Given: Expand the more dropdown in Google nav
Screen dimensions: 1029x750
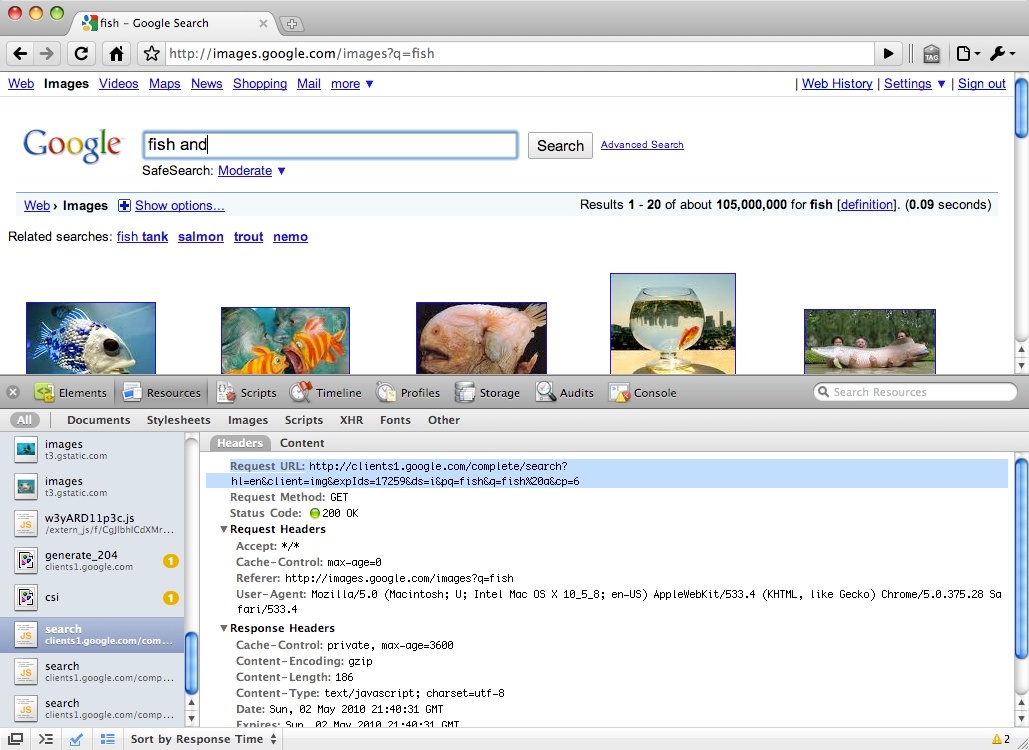Looking at the screenshot, I should [352, 83].
